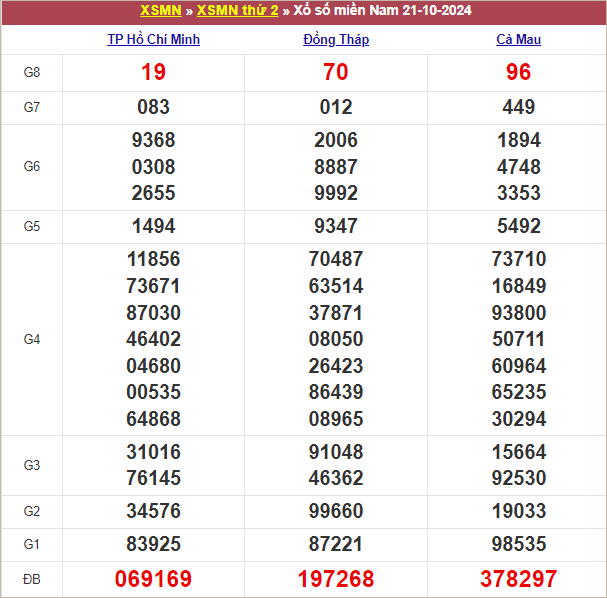Screen dimensions: 607x598
Task: Click G4 number 46402
Action: pyautogui.click(x=153, y=339)
